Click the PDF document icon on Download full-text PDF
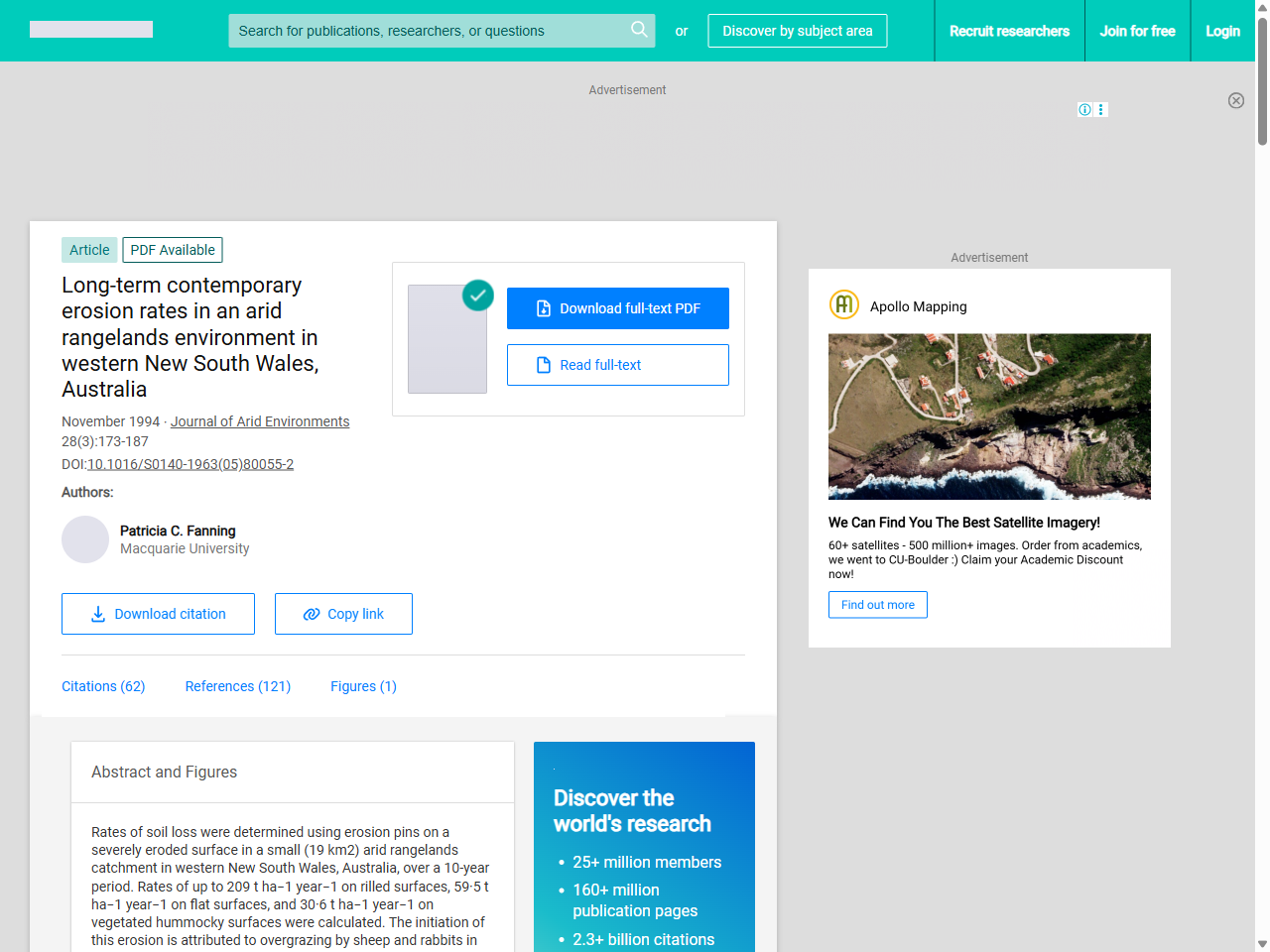Viewport: 1270px width, 952px height. tap(542, 308)
